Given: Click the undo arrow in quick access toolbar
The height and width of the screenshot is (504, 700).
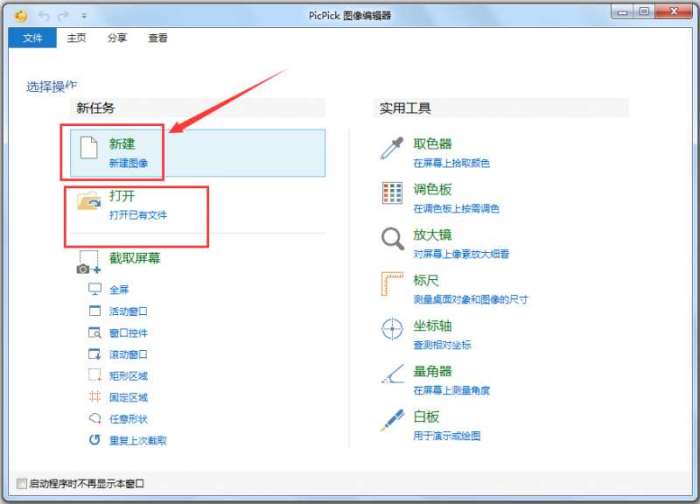Looking at the screenshot, I should (44, 17).
